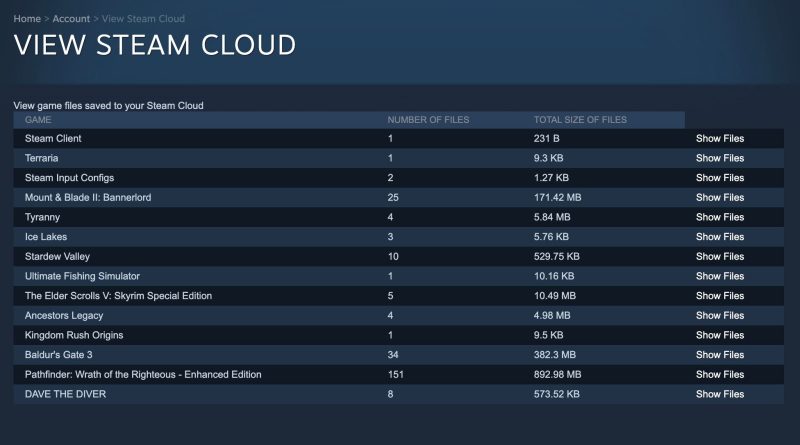Click file count 34 for Baldur's Gate 3
The width and height of the screenshot is (800, 445).
pyautogui.click(x=393, y=355)
